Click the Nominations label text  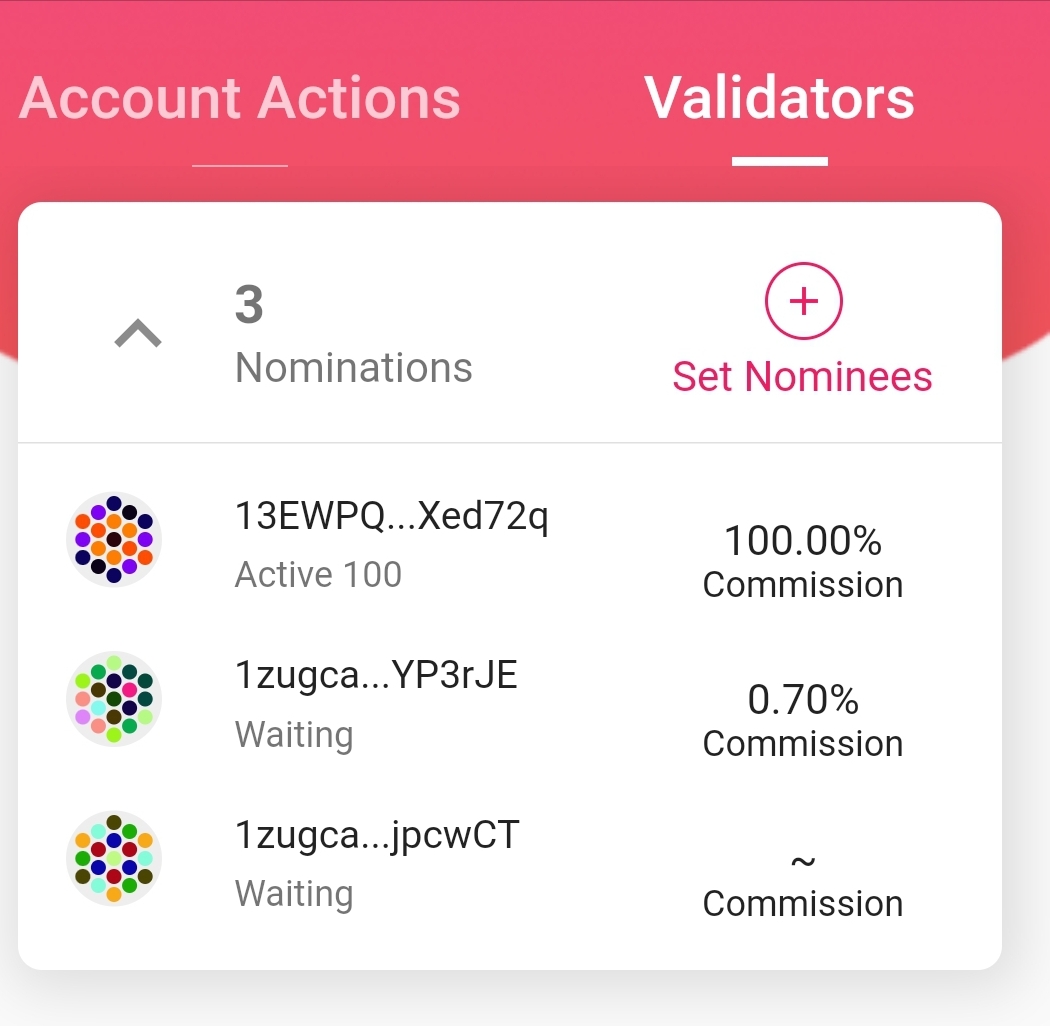pyautogui.click(x=353, y=368)
